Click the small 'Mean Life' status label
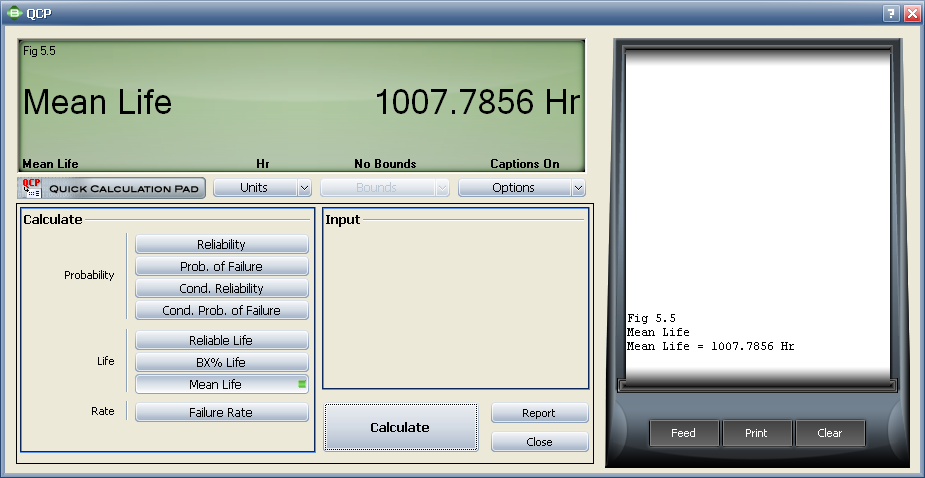The image size is (925, 478). 50,163
